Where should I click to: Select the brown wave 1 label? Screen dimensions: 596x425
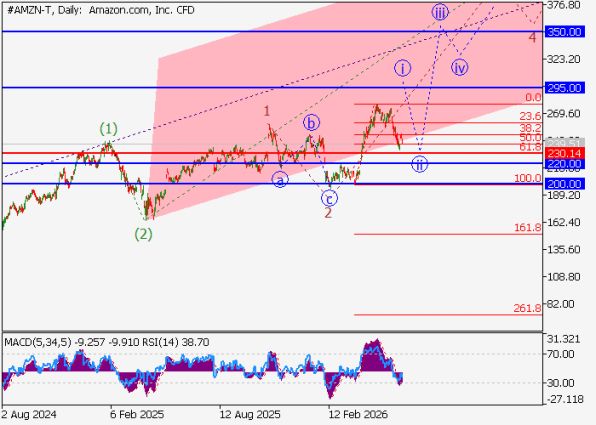[x=267, y=111]
